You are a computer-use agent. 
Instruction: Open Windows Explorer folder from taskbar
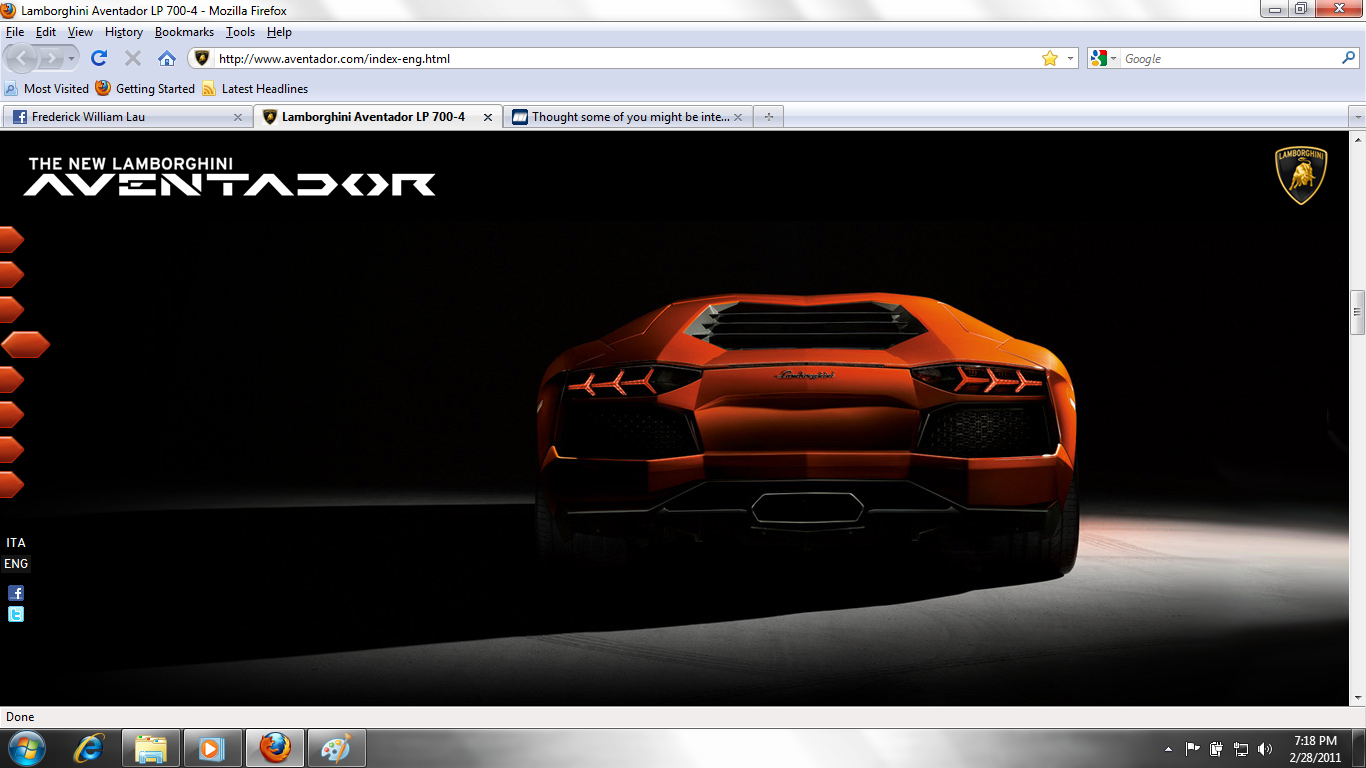pos(151,748)
